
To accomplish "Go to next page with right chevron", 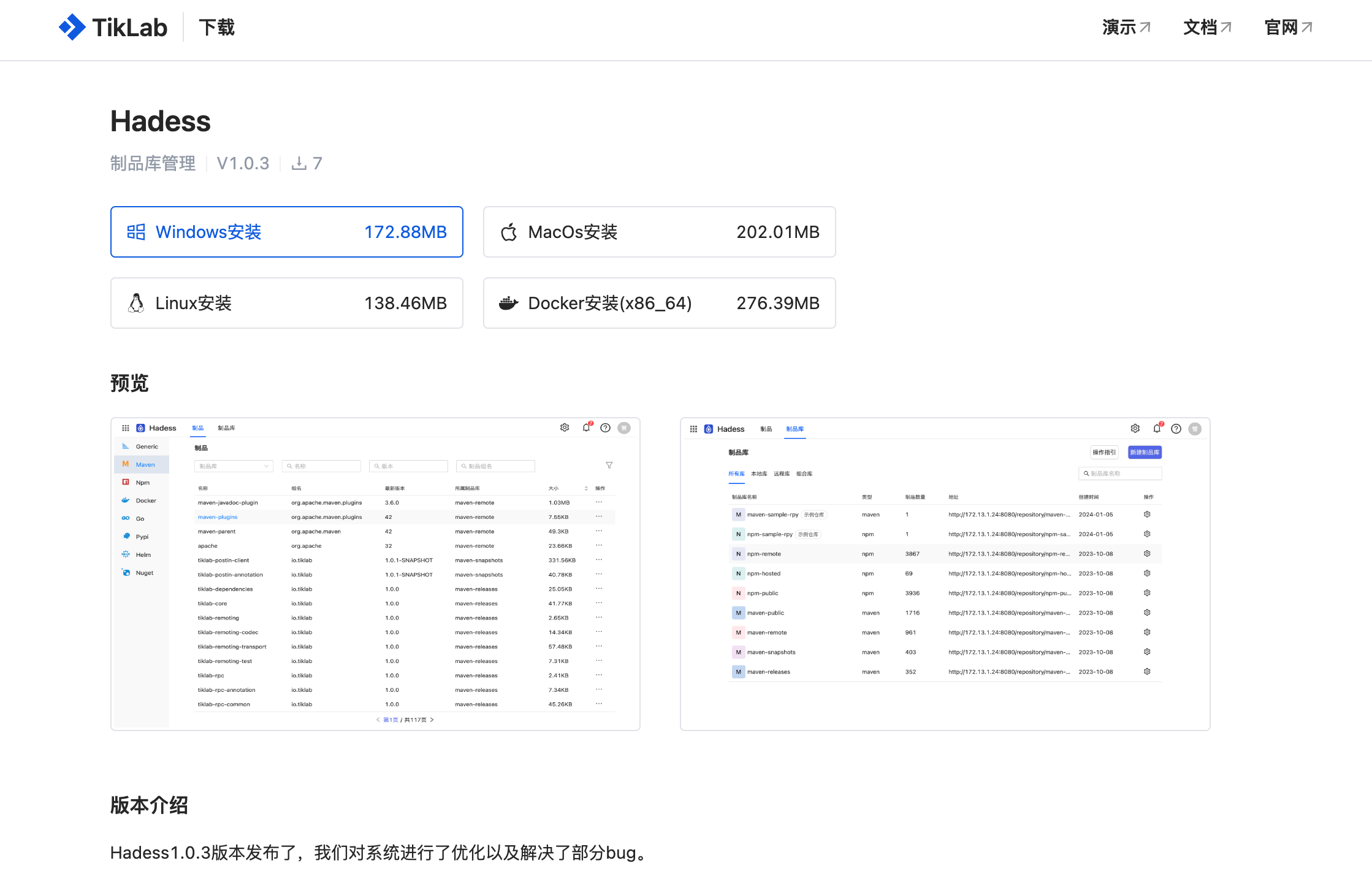I will (432, 719).
